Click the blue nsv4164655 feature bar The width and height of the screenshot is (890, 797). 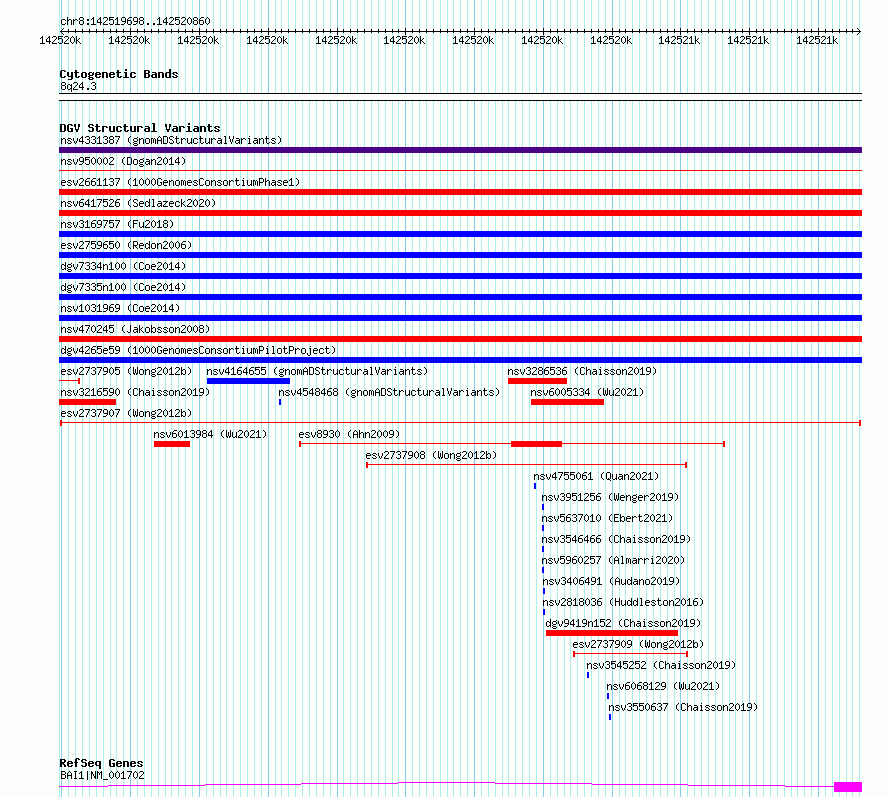click(249, 381)
